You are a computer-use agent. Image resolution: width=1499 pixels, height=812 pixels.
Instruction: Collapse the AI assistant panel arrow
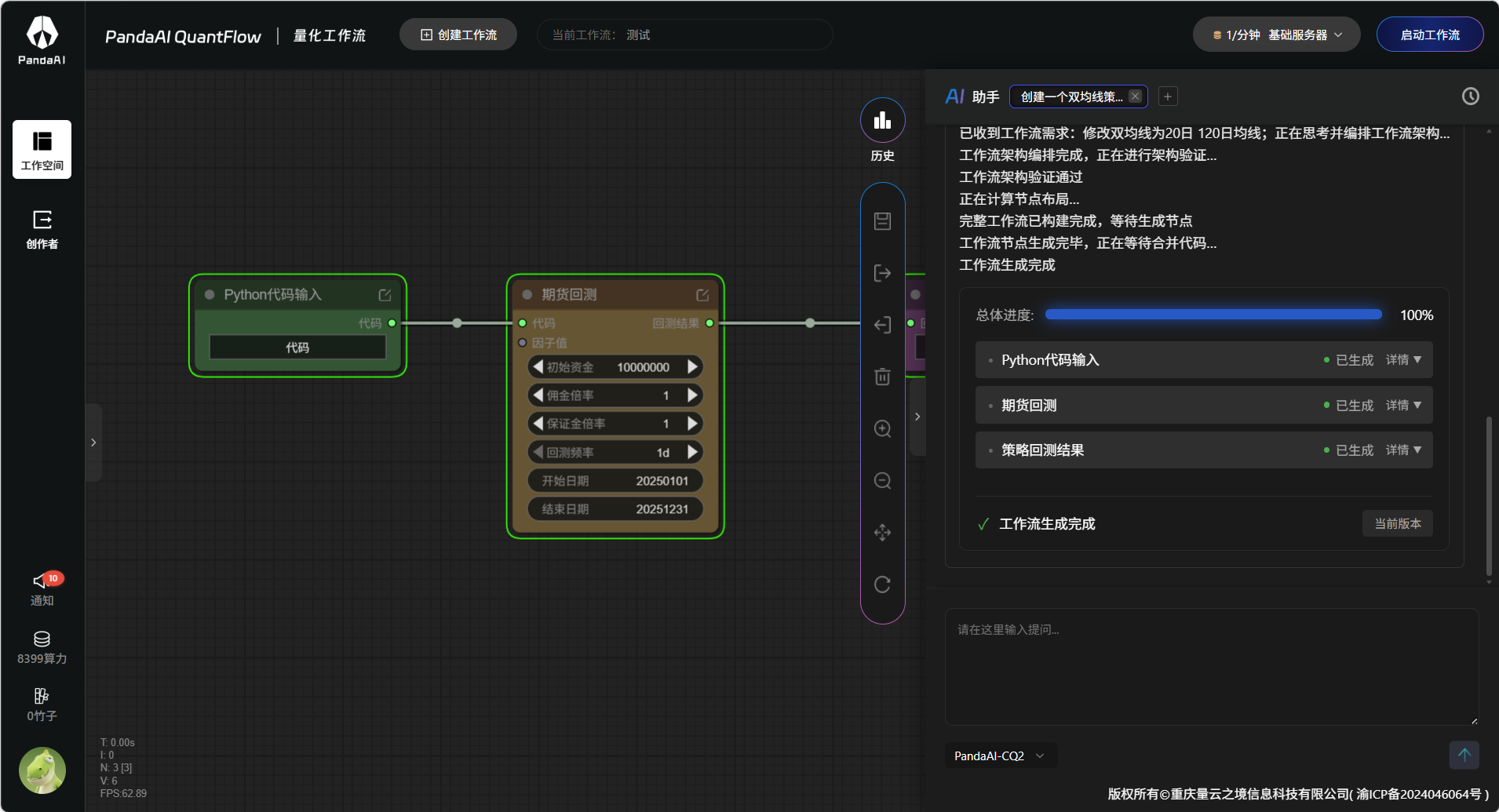coord(917,417)
